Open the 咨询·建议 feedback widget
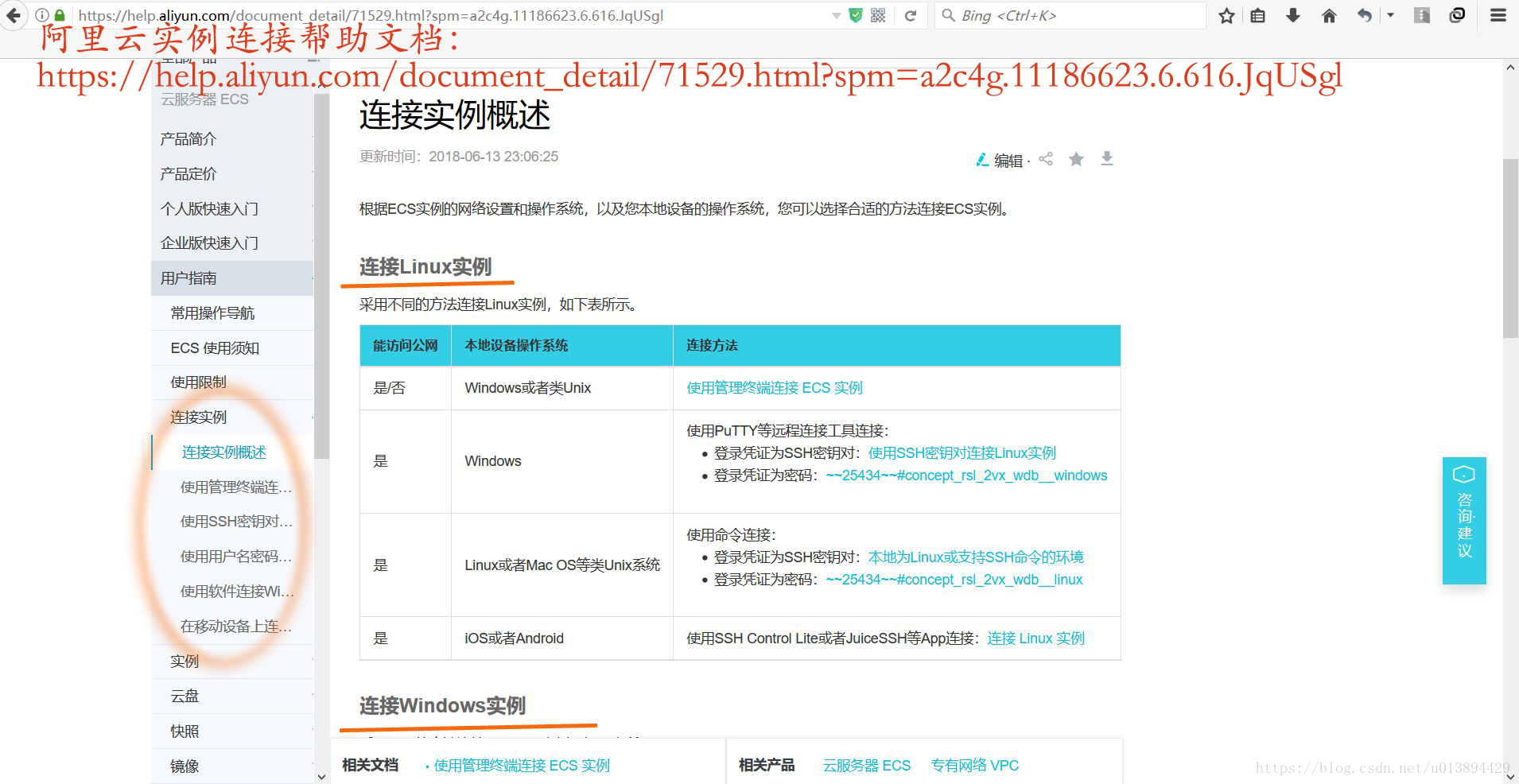1519x784 pixels. click(x=1464, y=521)
